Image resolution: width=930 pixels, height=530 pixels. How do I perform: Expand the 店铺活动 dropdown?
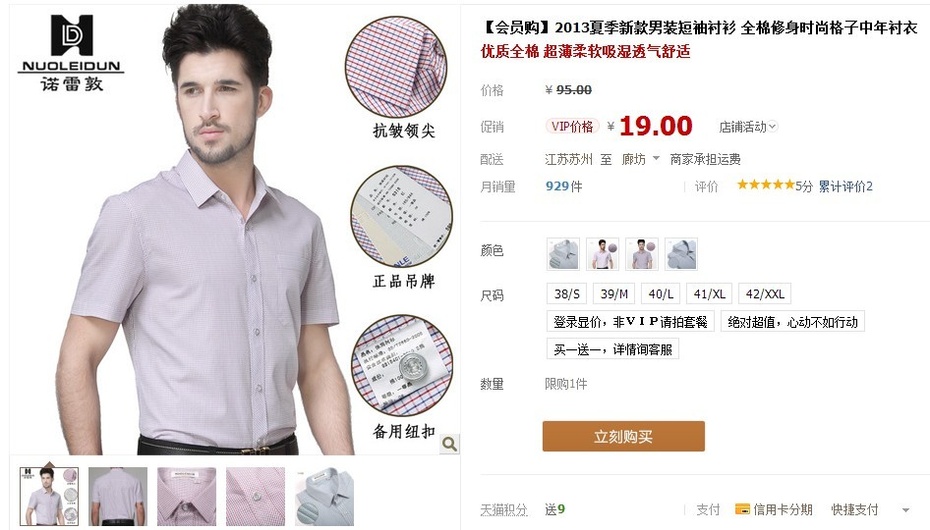point(747,127)
